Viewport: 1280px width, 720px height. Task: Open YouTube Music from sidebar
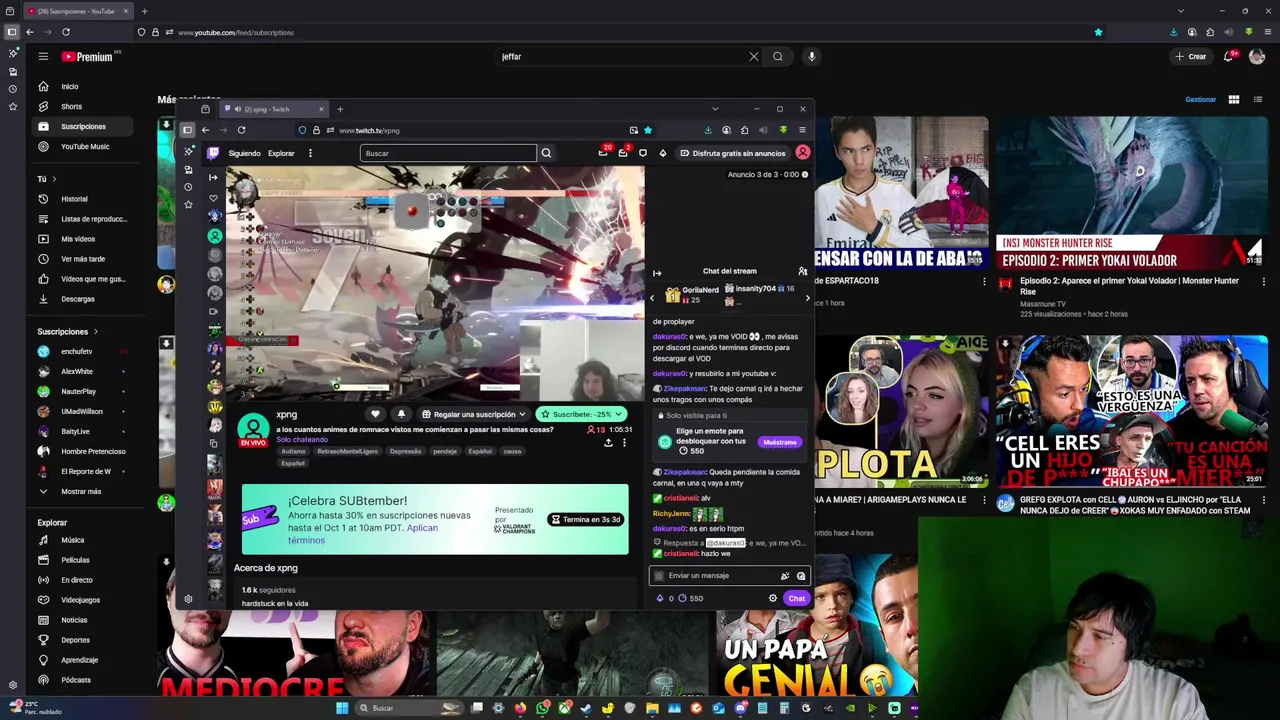[83, 146]
